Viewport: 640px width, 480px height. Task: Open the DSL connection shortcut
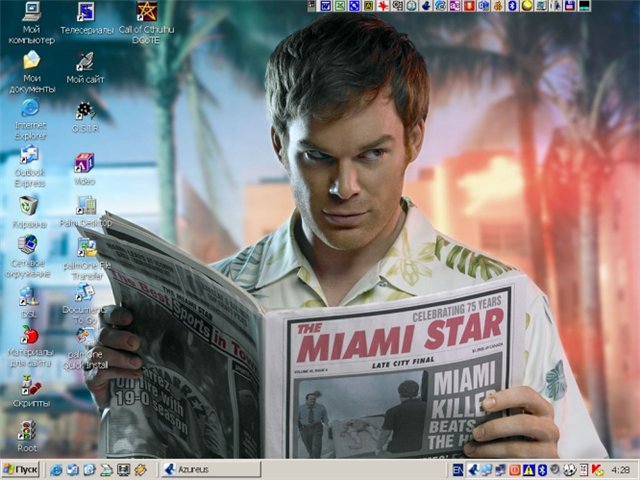(29, 296)
